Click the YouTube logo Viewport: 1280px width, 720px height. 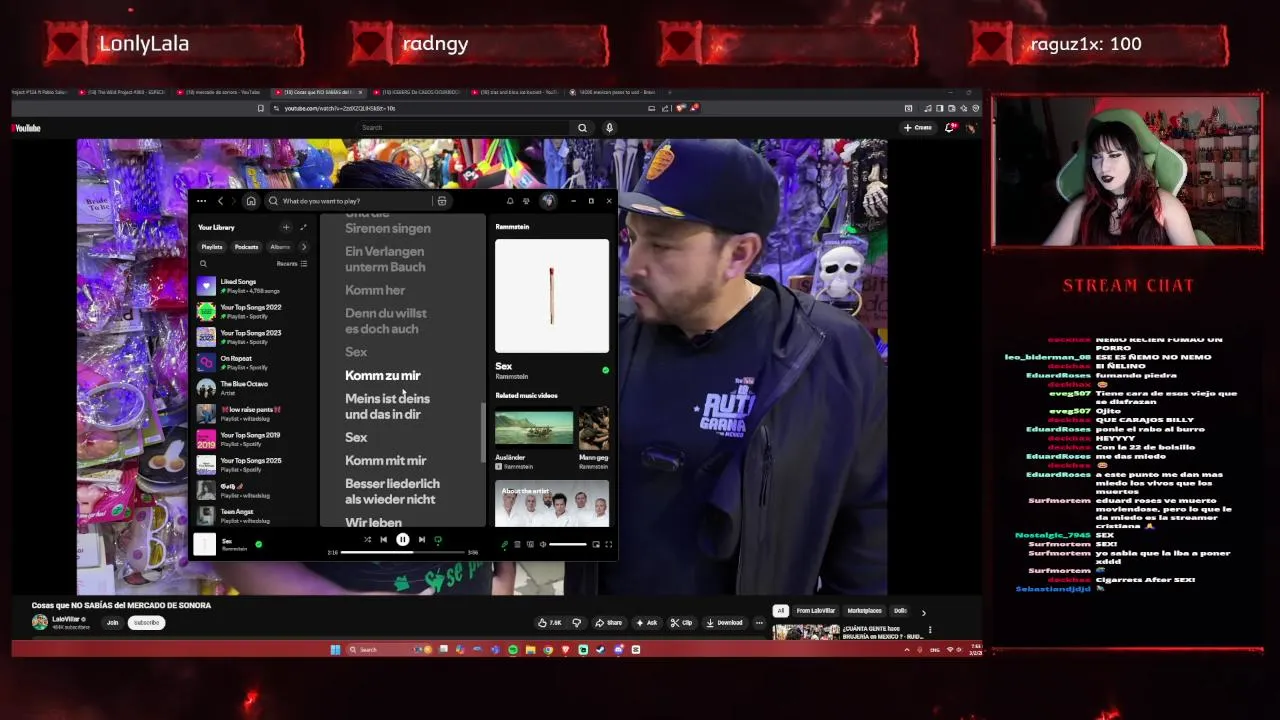click(27, 128)
